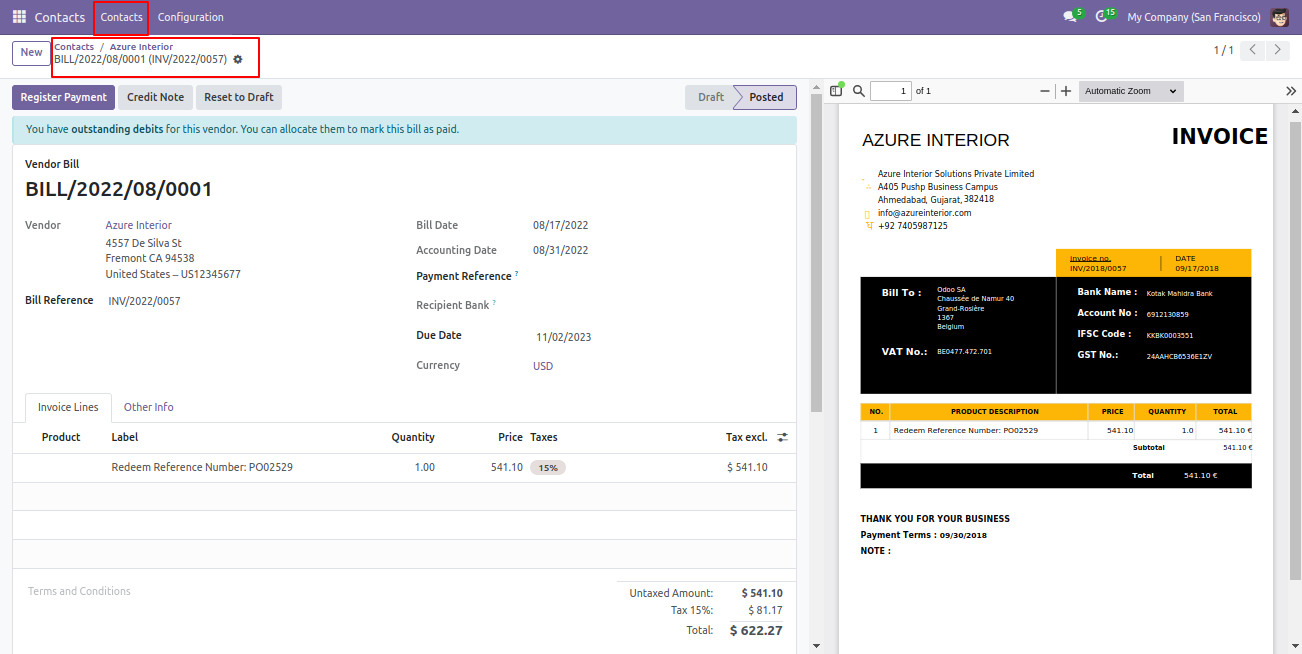Toggle the PDF viewer sidebar icon
Image resolution: width=1302 pixels, height=654 pixels.
click(x=836, y=91)
